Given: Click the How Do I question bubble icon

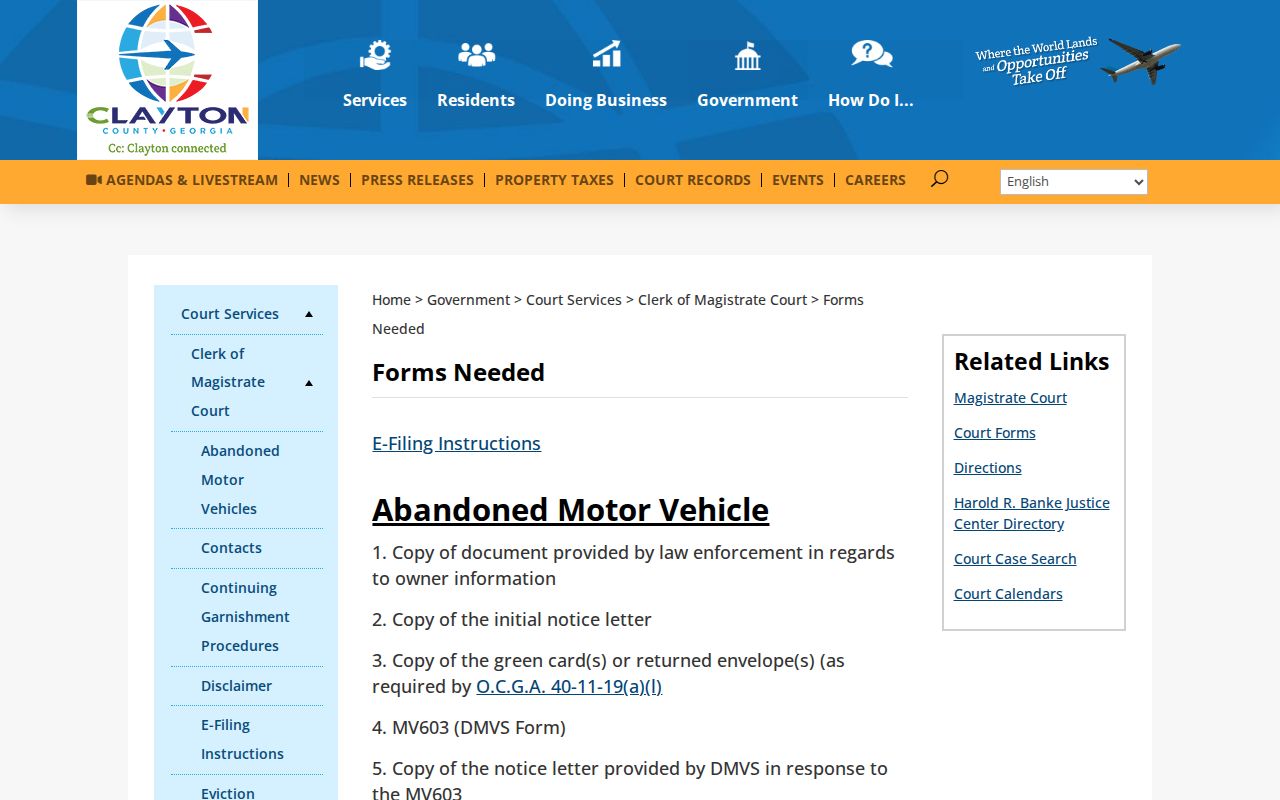Looking at the screenshot, I should [871, 54].
